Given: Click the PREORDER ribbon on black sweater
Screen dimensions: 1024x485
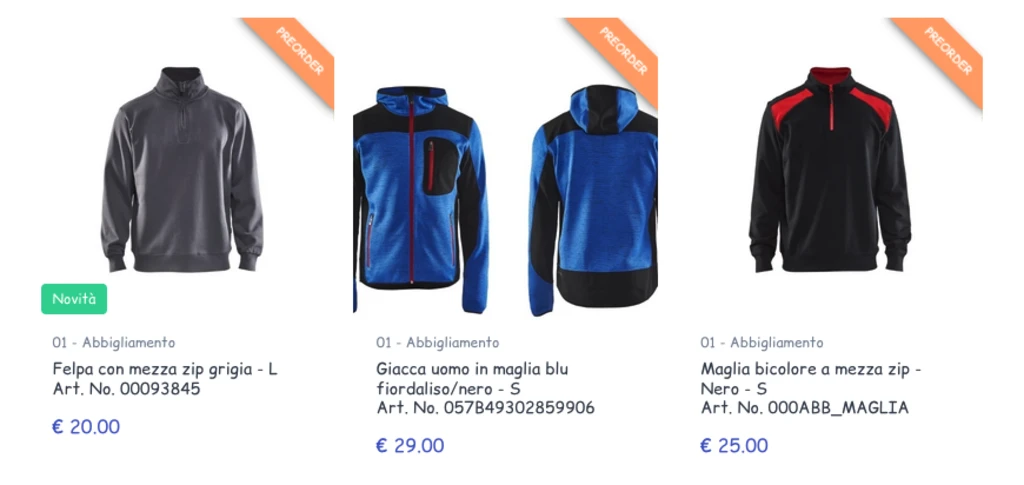Looking at the screenshot, I should [945, 54].
